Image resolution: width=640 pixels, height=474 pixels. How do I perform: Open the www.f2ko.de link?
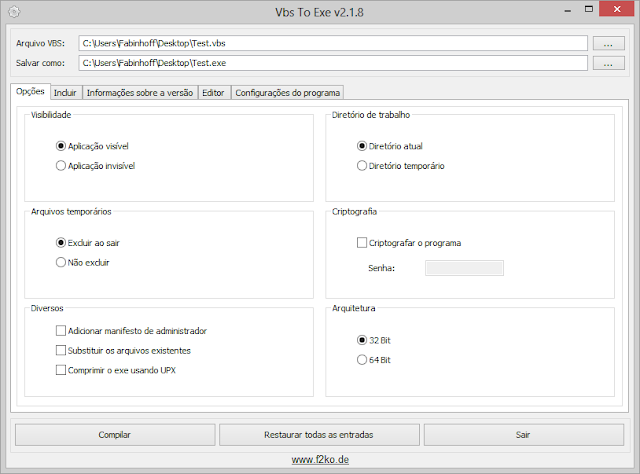(x=320, y=461)
